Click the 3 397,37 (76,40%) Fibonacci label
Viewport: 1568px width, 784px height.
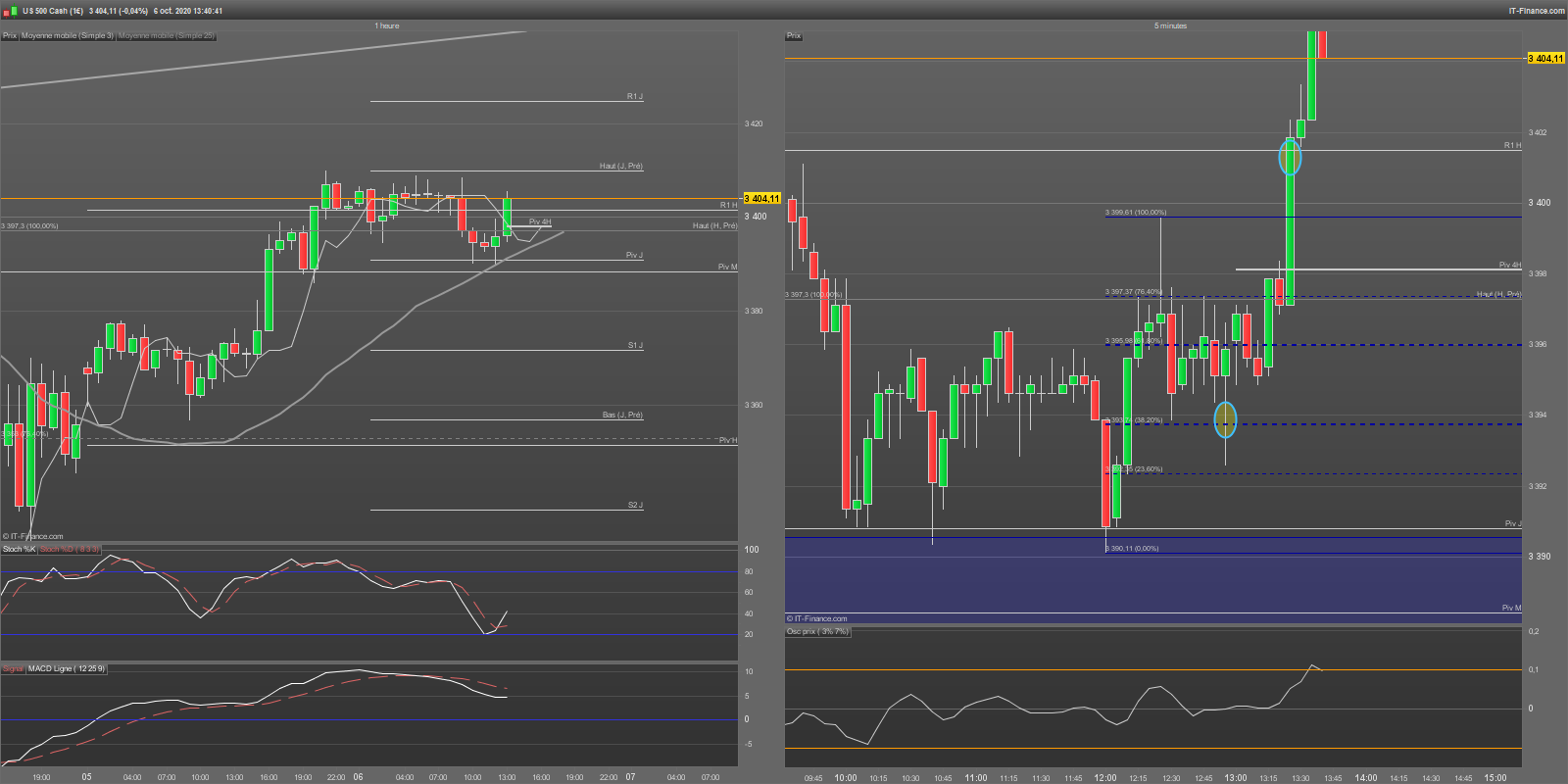pyautogui.click(x=1134, y=291)
